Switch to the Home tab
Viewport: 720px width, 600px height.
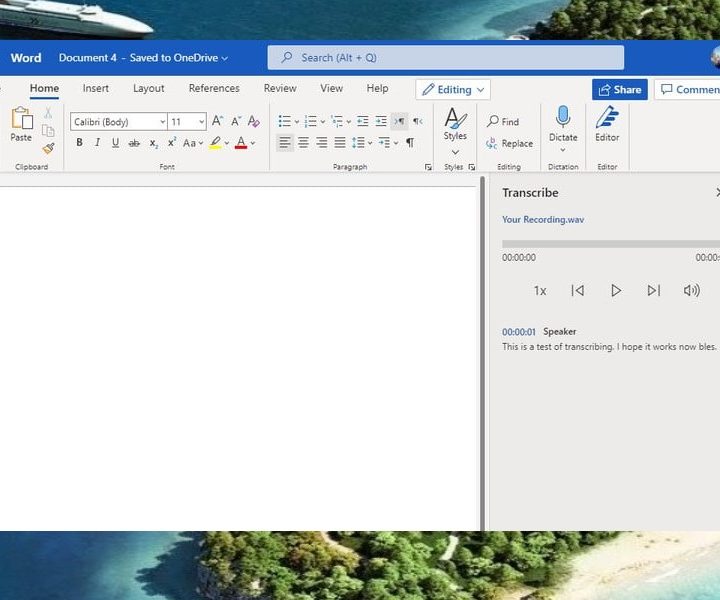(44, 88)
